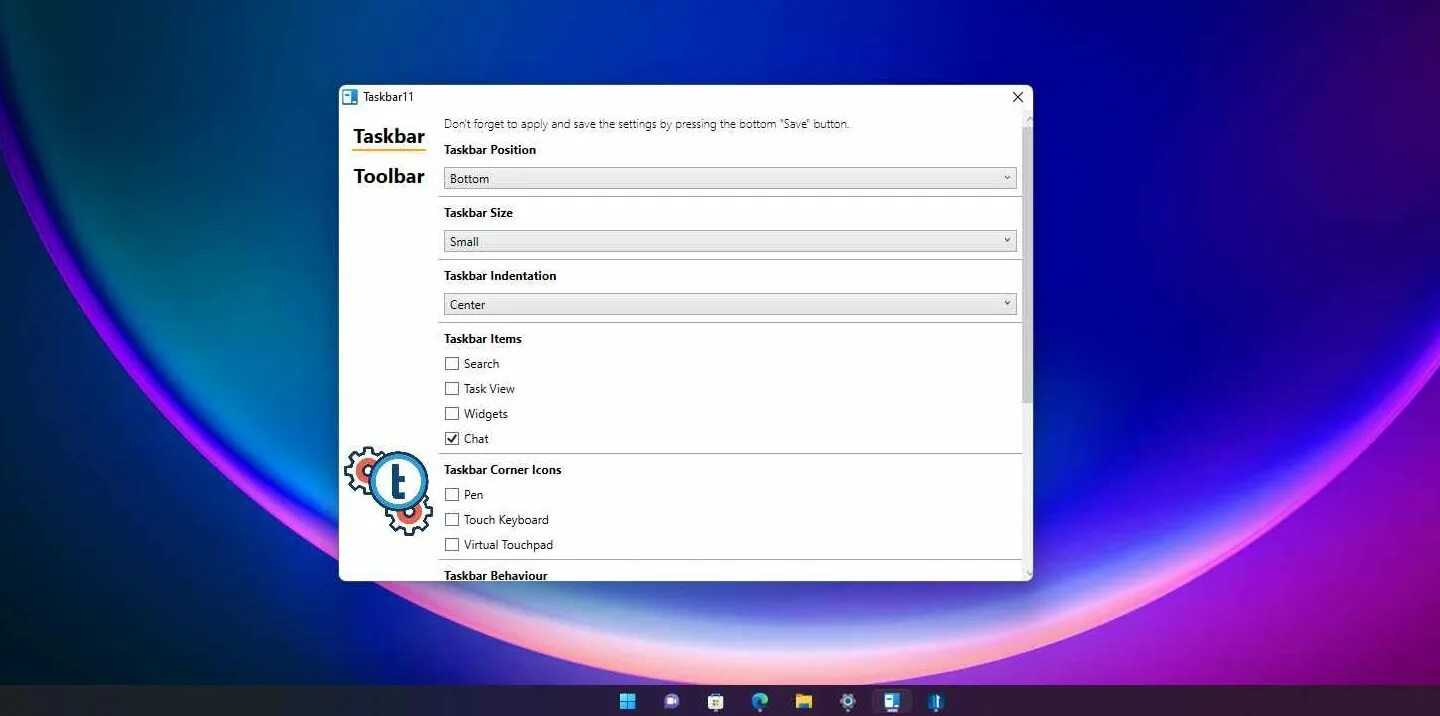This screenshot has height=716, width=1440.
Task: Enable Virtual Touchpad corner icon
Action: pyautogui.click(x=452, y=545)
